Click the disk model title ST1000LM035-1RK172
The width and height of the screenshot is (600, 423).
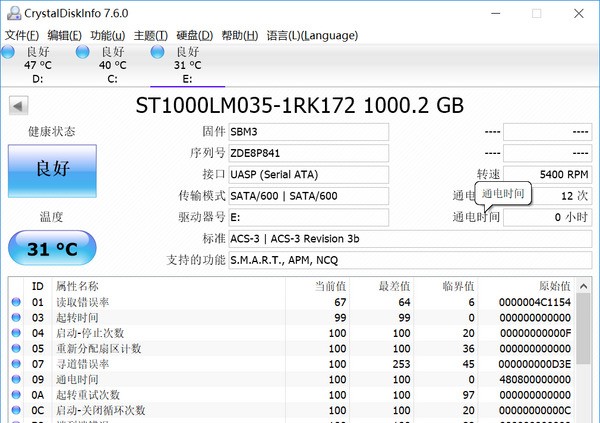pos(245,106)
